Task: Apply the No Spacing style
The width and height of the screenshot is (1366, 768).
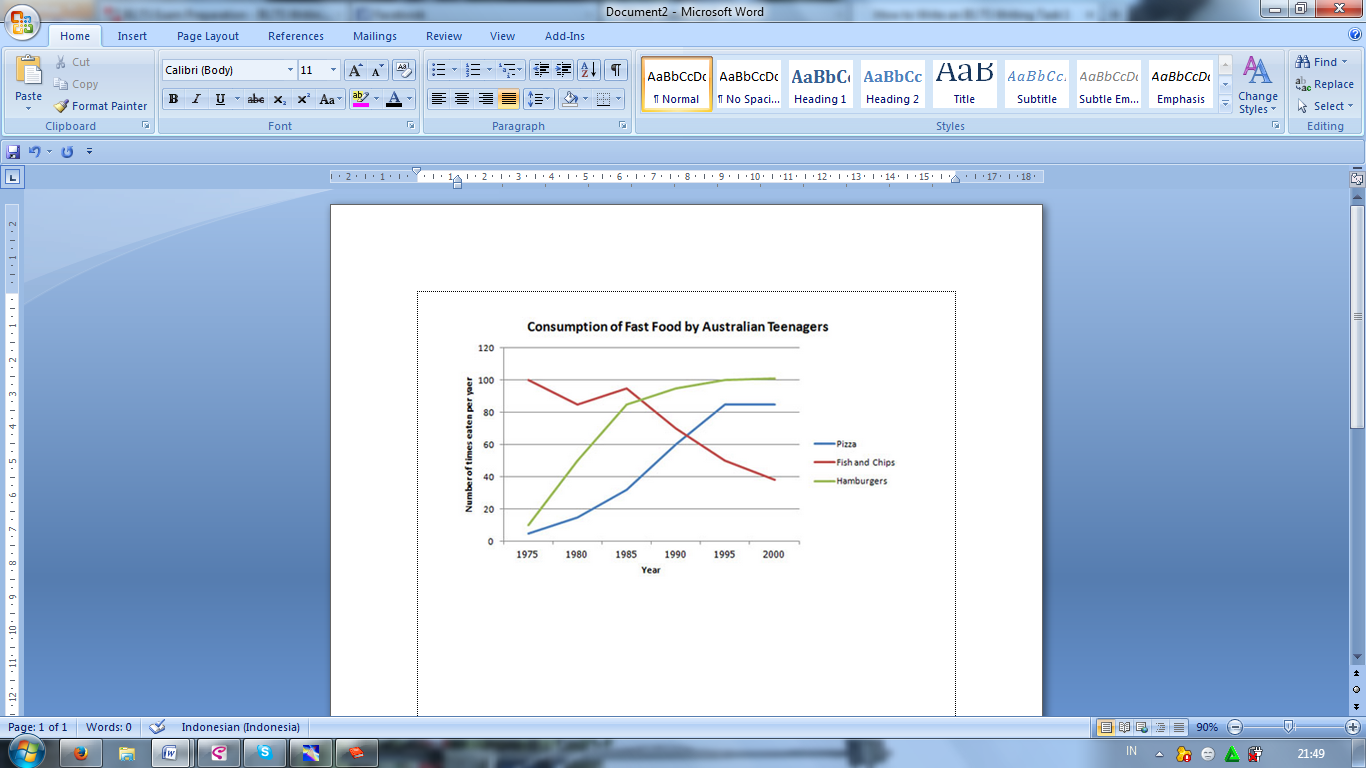Action: [x=748, y=84]
